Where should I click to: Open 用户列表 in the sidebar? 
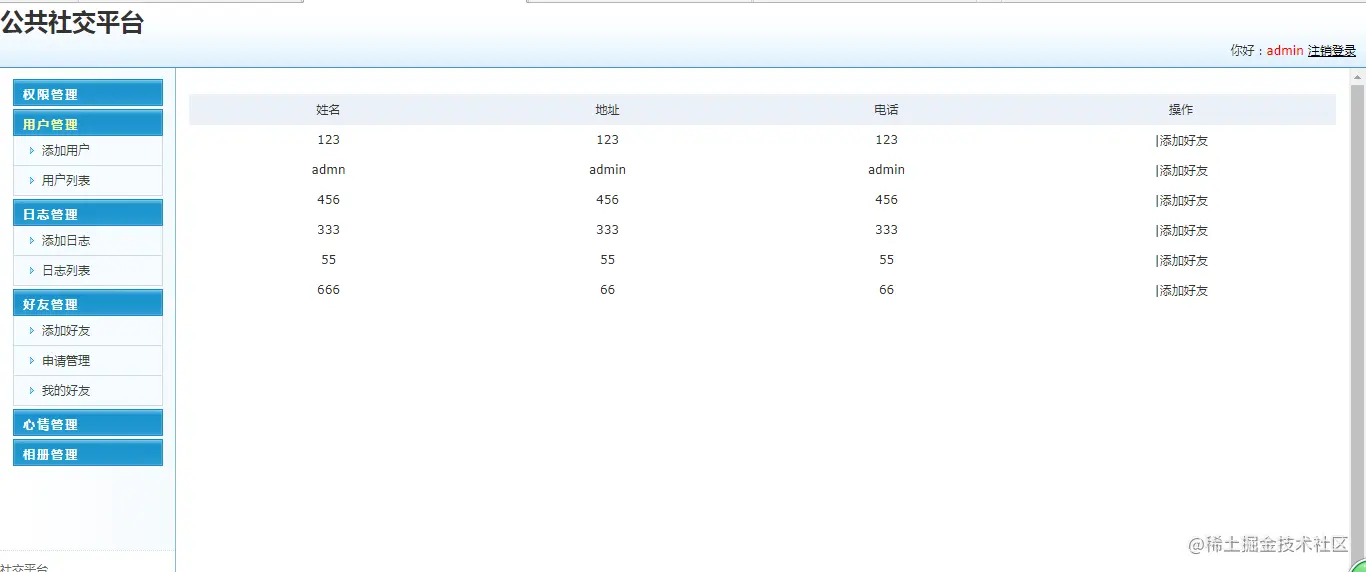point(66,181)
